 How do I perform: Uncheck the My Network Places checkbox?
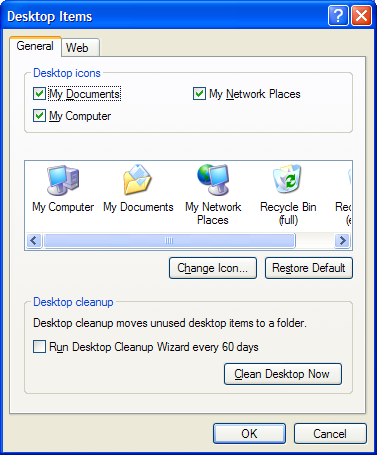tap(199, 94)
